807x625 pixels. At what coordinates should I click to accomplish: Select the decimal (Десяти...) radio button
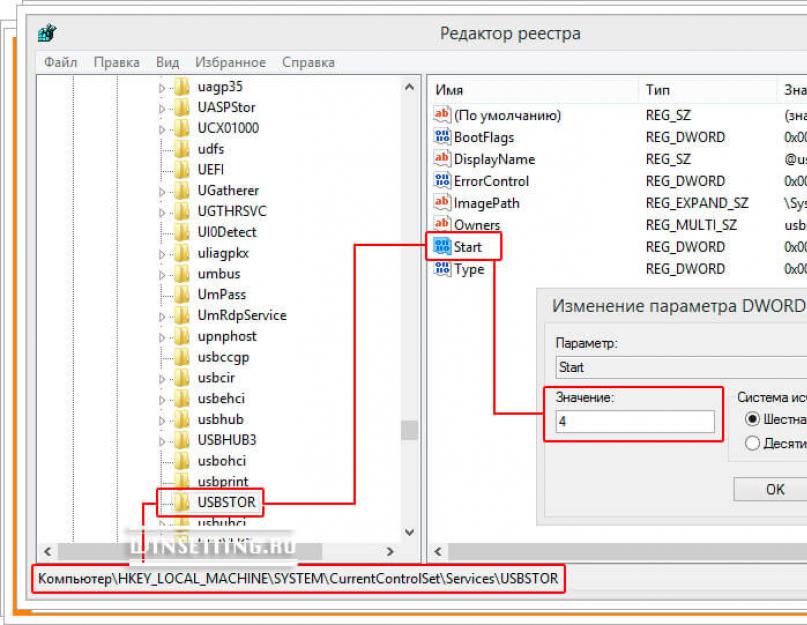click(752, 443)
